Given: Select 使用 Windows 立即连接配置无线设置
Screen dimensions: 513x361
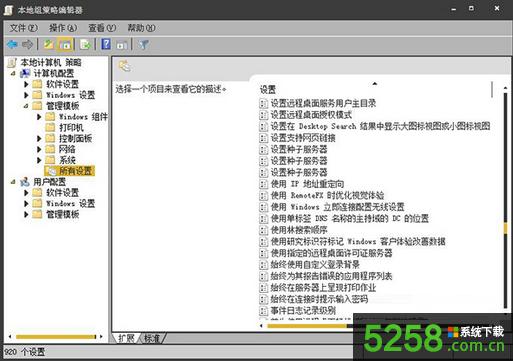Looking at the screenshot, I should (x=337, y=207).
